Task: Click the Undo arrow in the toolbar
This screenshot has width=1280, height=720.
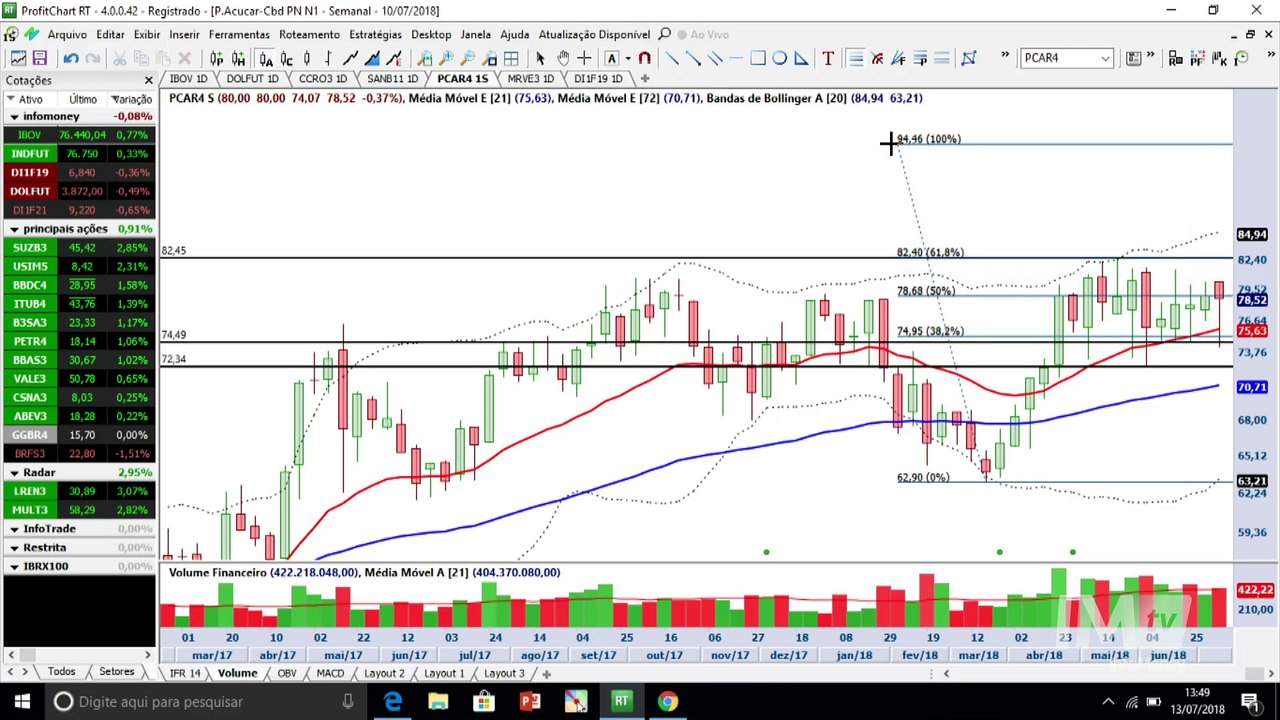Action: click(71, 58)
